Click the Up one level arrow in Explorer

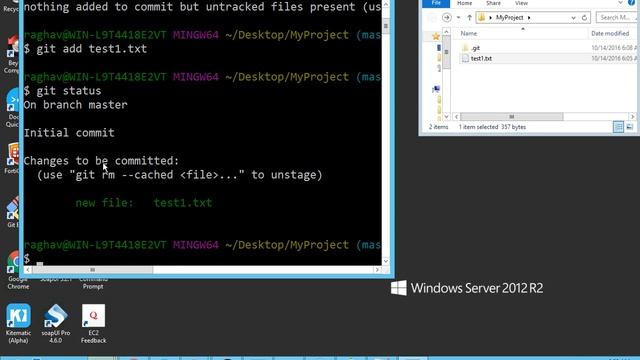[469, 18]
